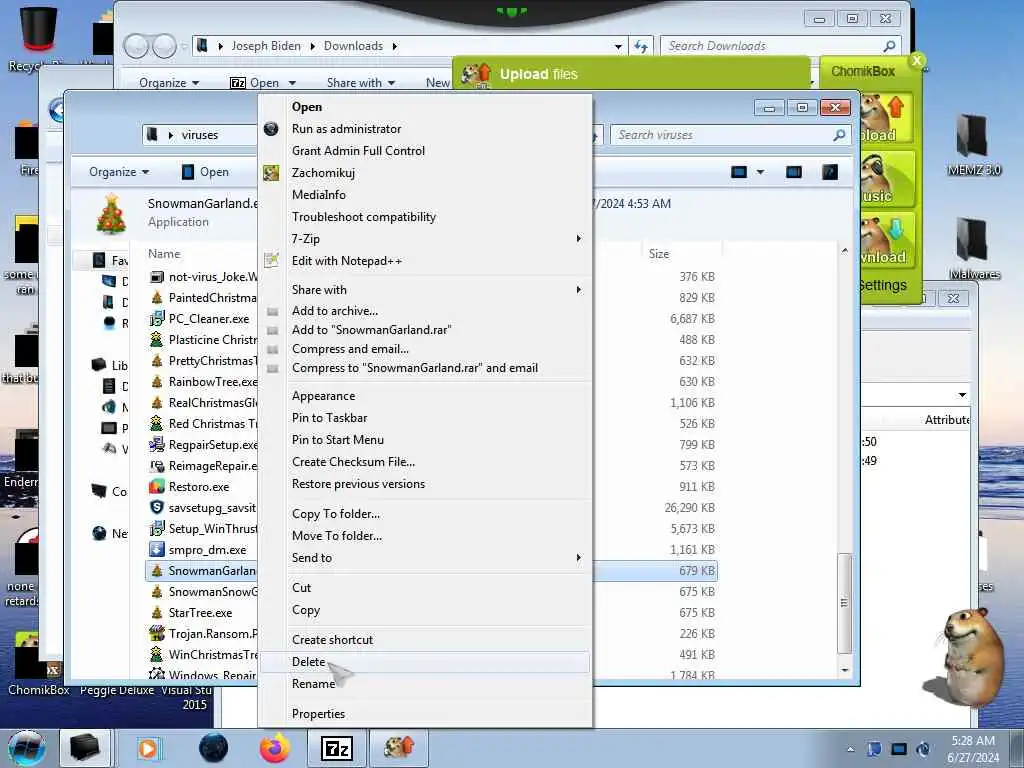Click the Zachomikuj hamster icon in menu
This screenshot has width=1024, height=768.
[x=271, y=173]
